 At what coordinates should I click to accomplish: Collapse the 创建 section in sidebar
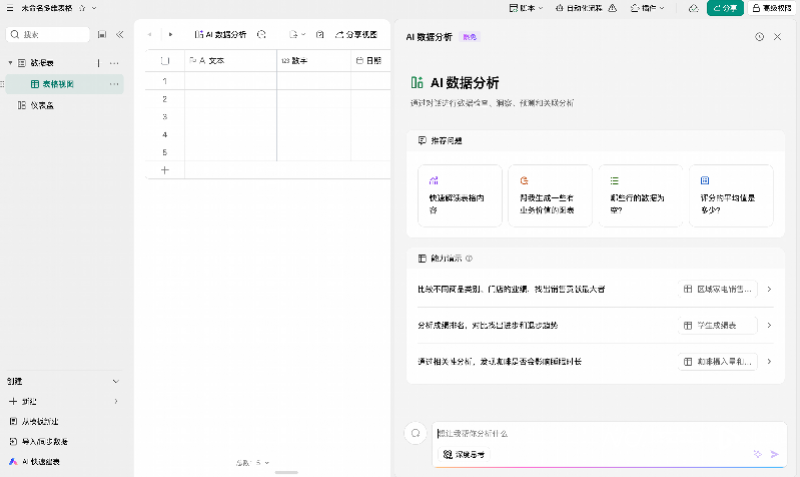pyautogui.click(x=115, y=381)
